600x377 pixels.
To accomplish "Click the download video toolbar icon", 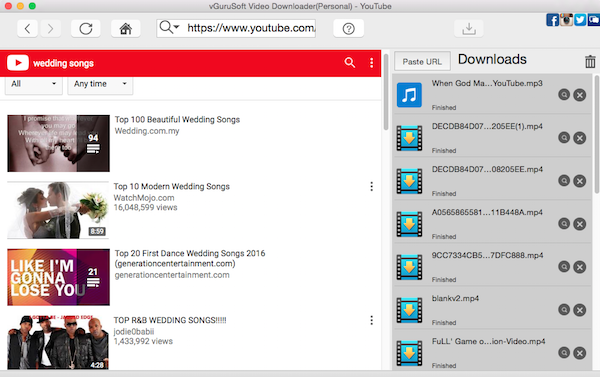I will coord(469,28).
